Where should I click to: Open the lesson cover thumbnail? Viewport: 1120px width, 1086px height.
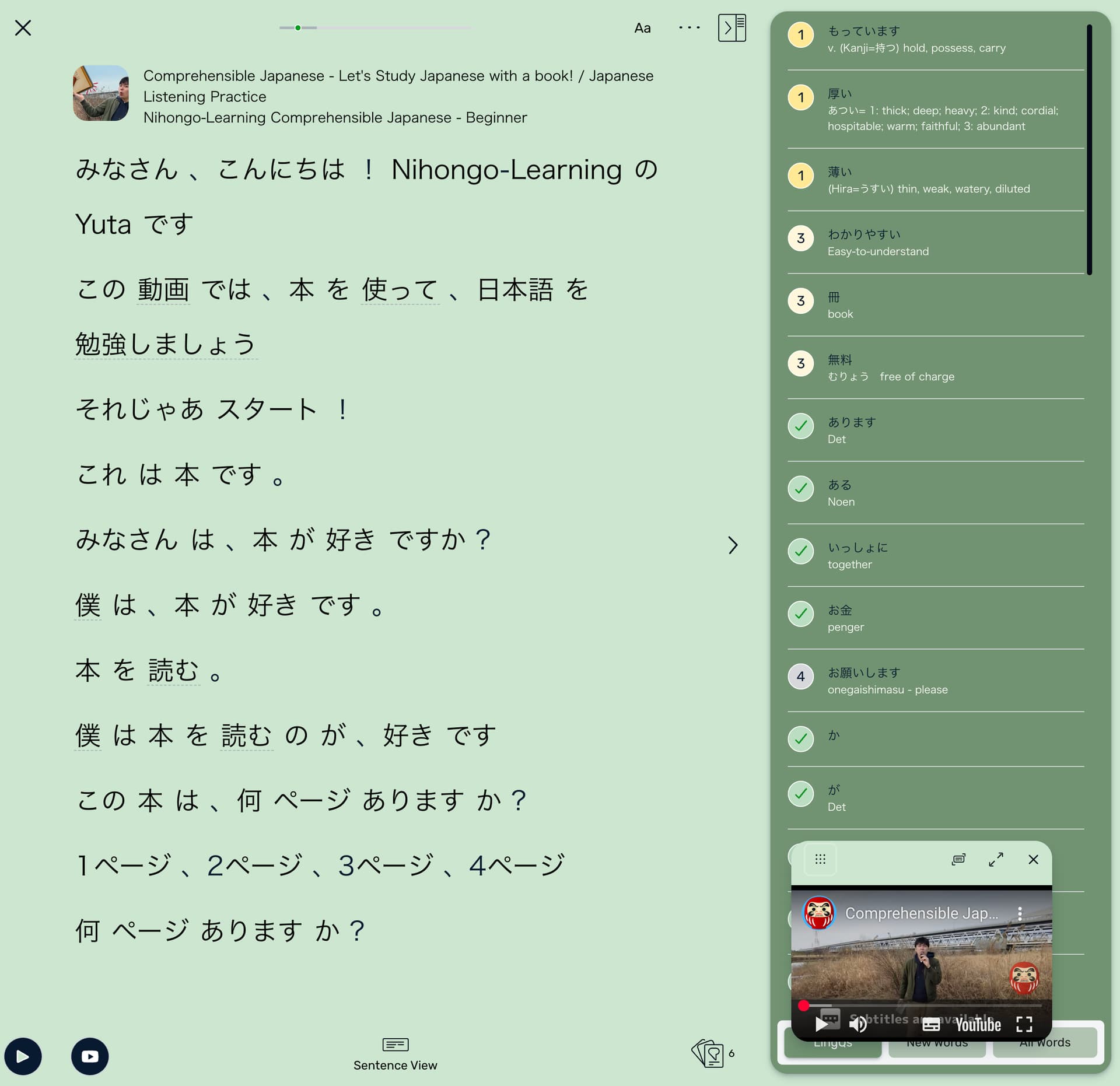pyautogui.click(x=101, y=93)
